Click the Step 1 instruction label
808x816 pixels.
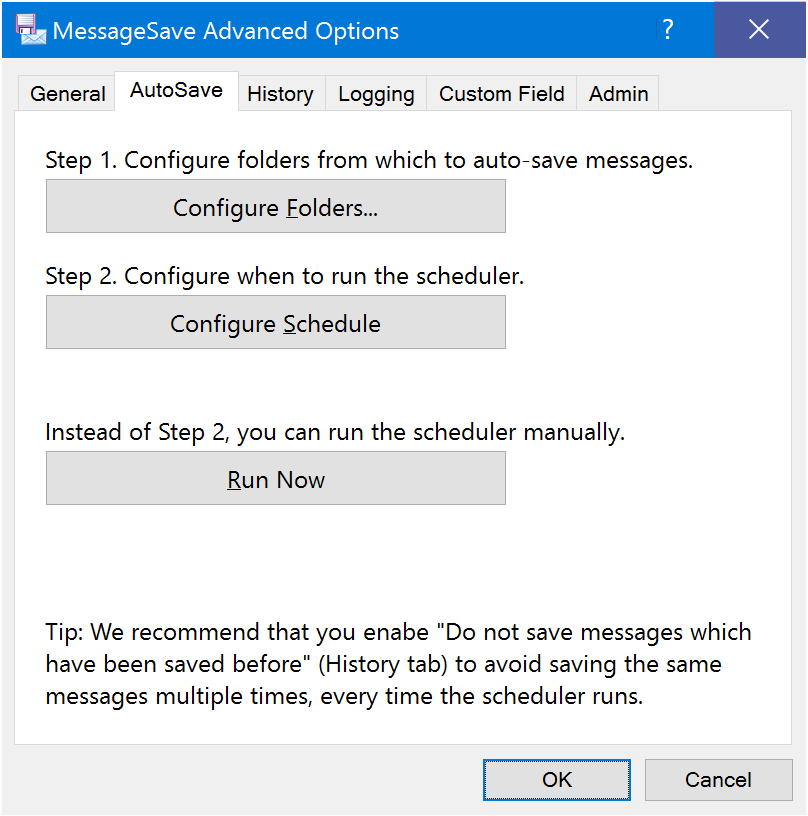tap(369, 160)
